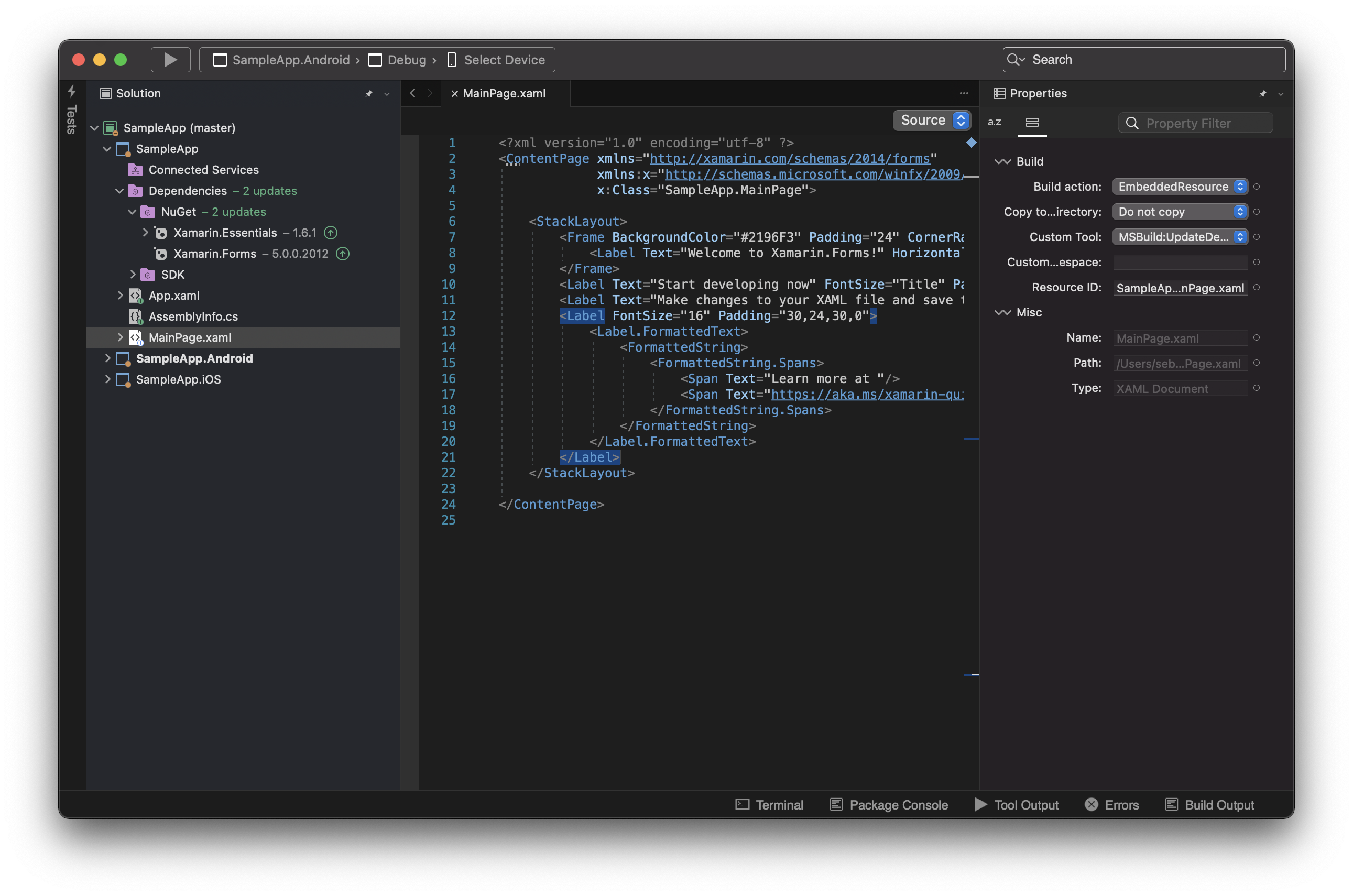Collapse the Misc properties section
This screenshot has height=896, width=1353.
tap(1003, 313)
